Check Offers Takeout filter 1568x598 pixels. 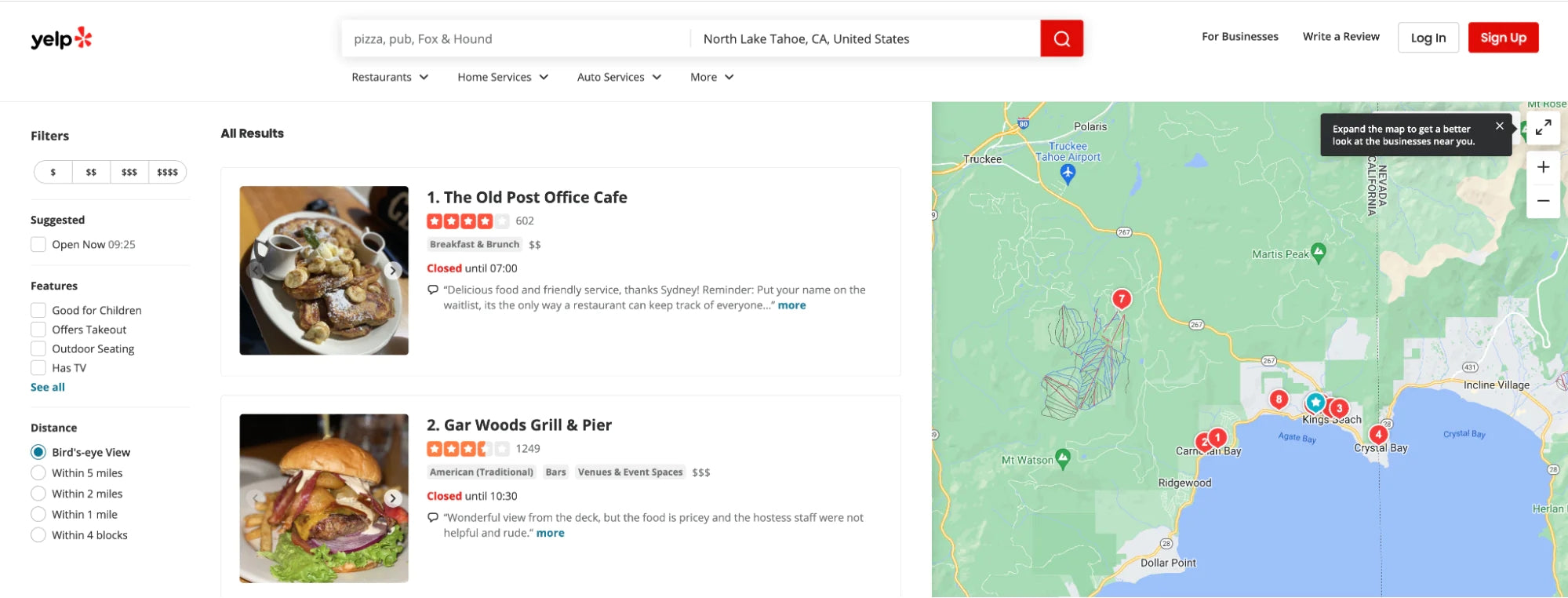tap(38, 330)
